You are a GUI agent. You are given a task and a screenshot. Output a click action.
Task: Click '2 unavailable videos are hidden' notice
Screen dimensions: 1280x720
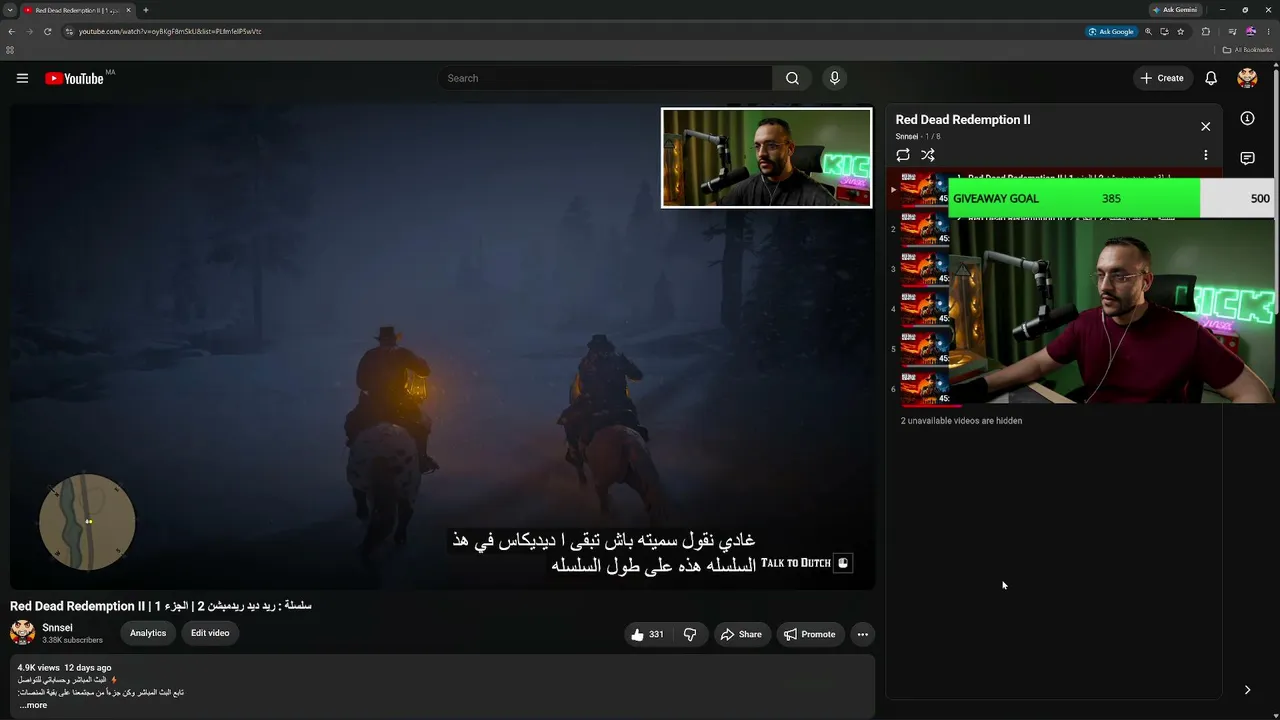[x=961, y=421]
